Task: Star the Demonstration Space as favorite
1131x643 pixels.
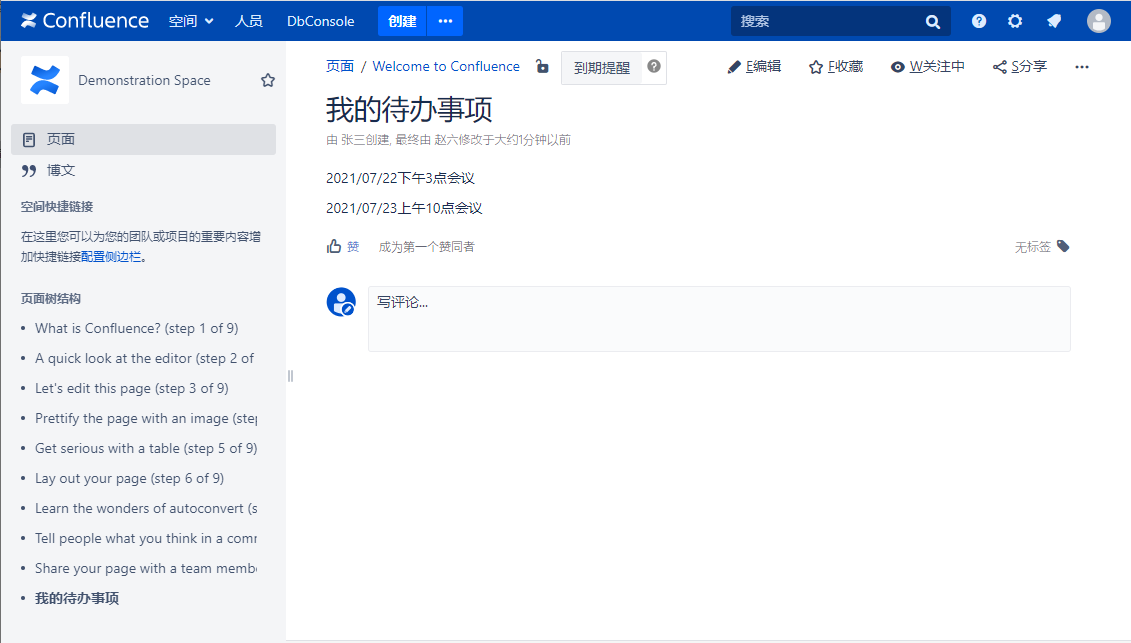Action: [268, 80]
